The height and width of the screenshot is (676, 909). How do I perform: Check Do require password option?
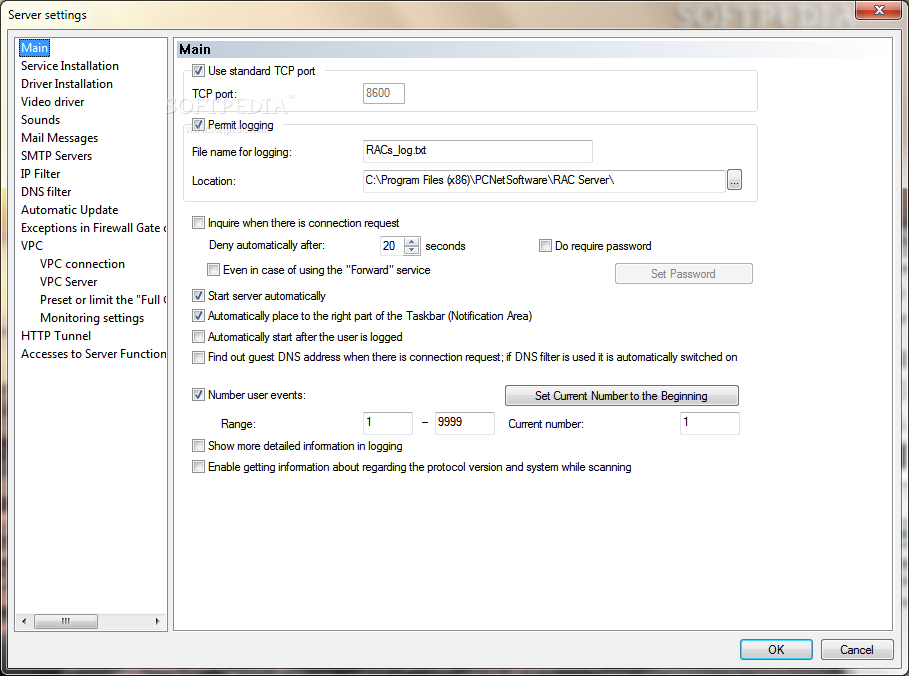(x=545, y=246)
